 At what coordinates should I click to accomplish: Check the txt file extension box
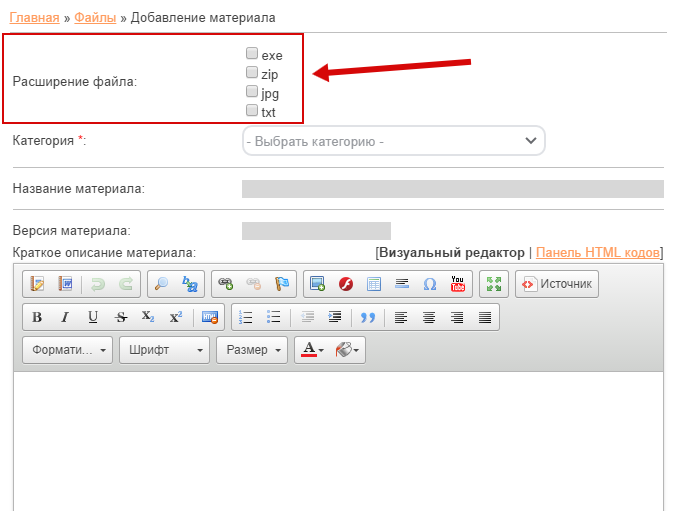click(x=252, y=111)
